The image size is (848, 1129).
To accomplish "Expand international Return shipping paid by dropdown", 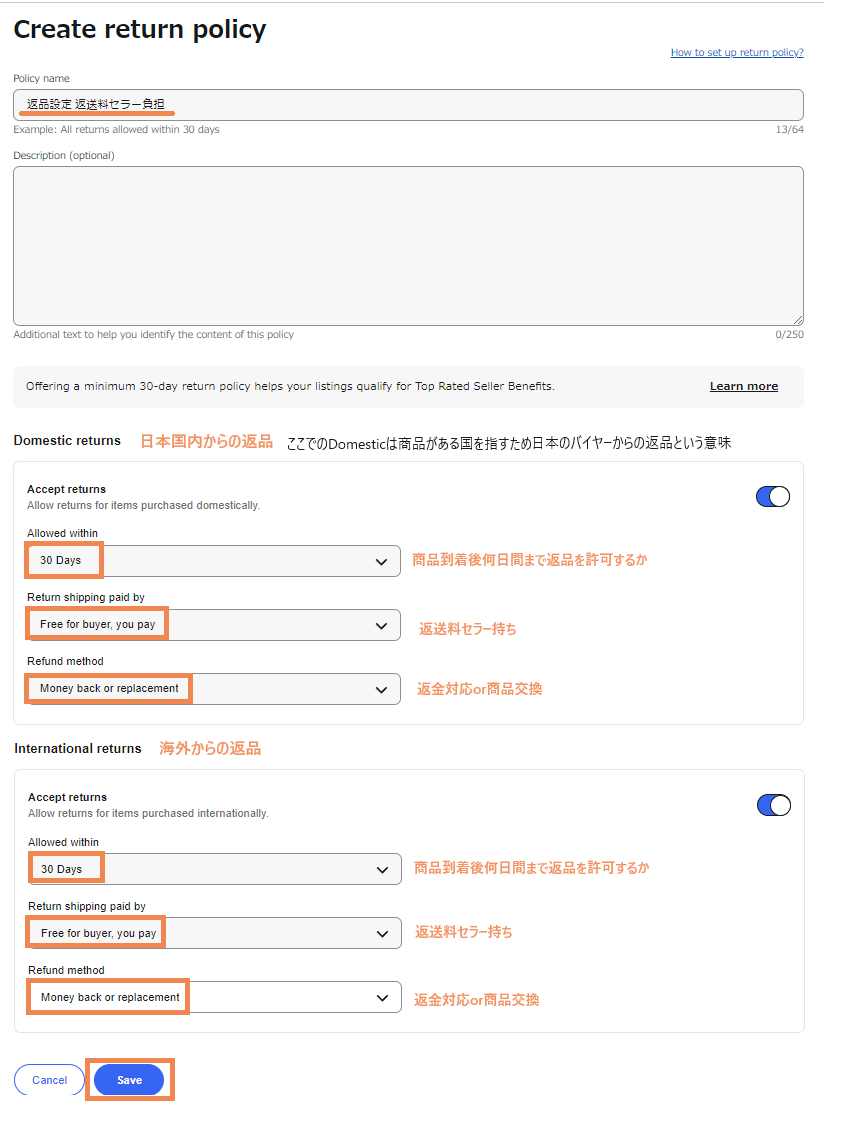I will pyautogui.click(x=215, y=933).
